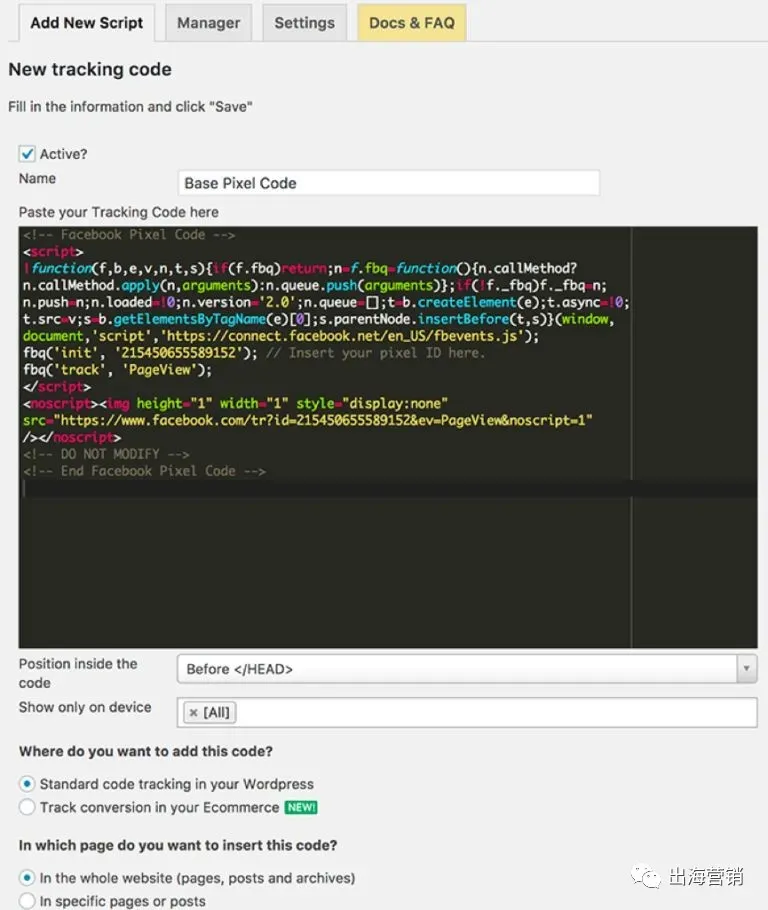Click the Name input field
Image resolution: width=768 pixels, height=910 pixels.
388,183
